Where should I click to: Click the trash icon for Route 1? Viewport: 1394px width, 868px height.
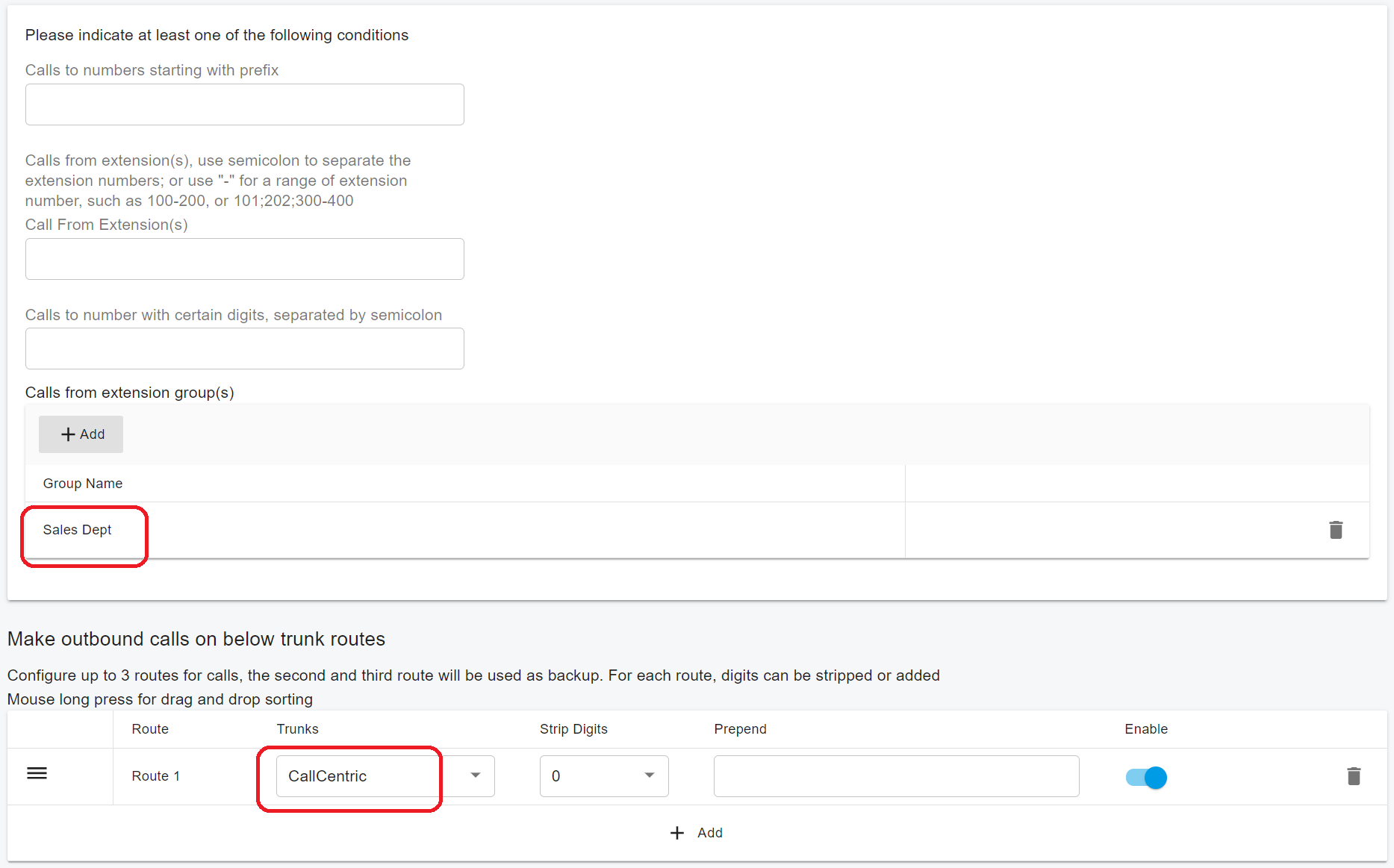pos(1353,776)
